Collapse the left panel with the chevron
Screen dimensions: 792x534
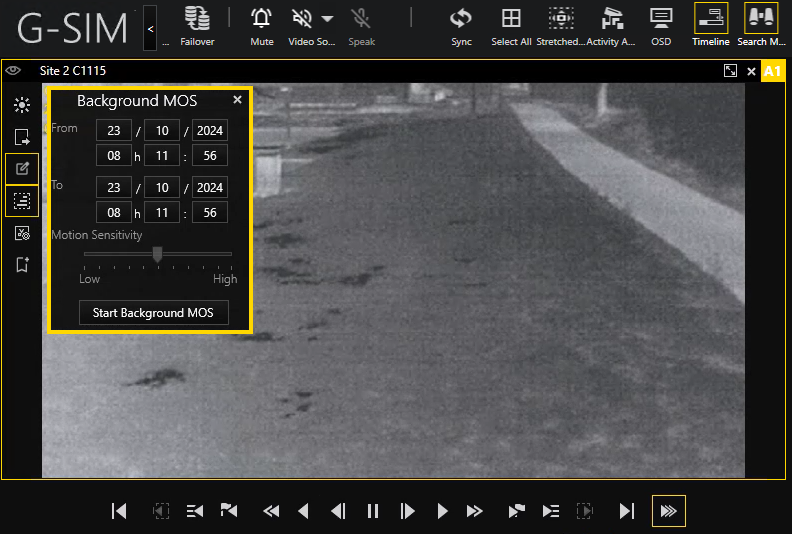coord(150,29)
